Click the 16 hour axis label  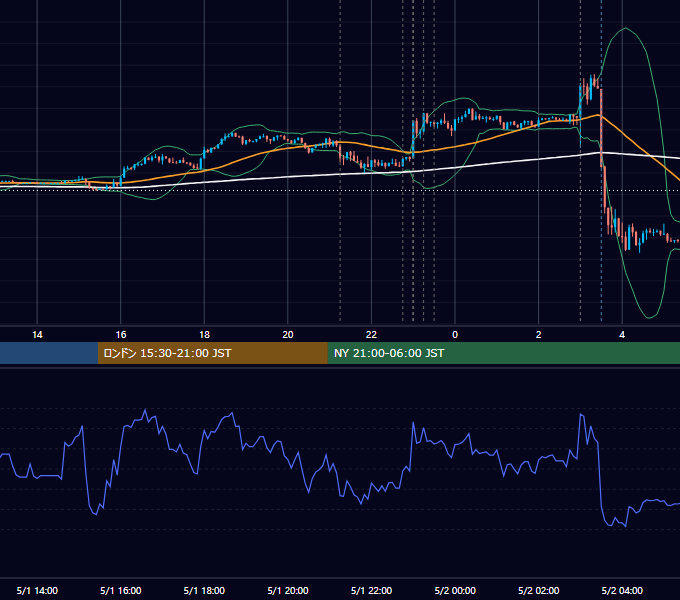click(121, 335)
